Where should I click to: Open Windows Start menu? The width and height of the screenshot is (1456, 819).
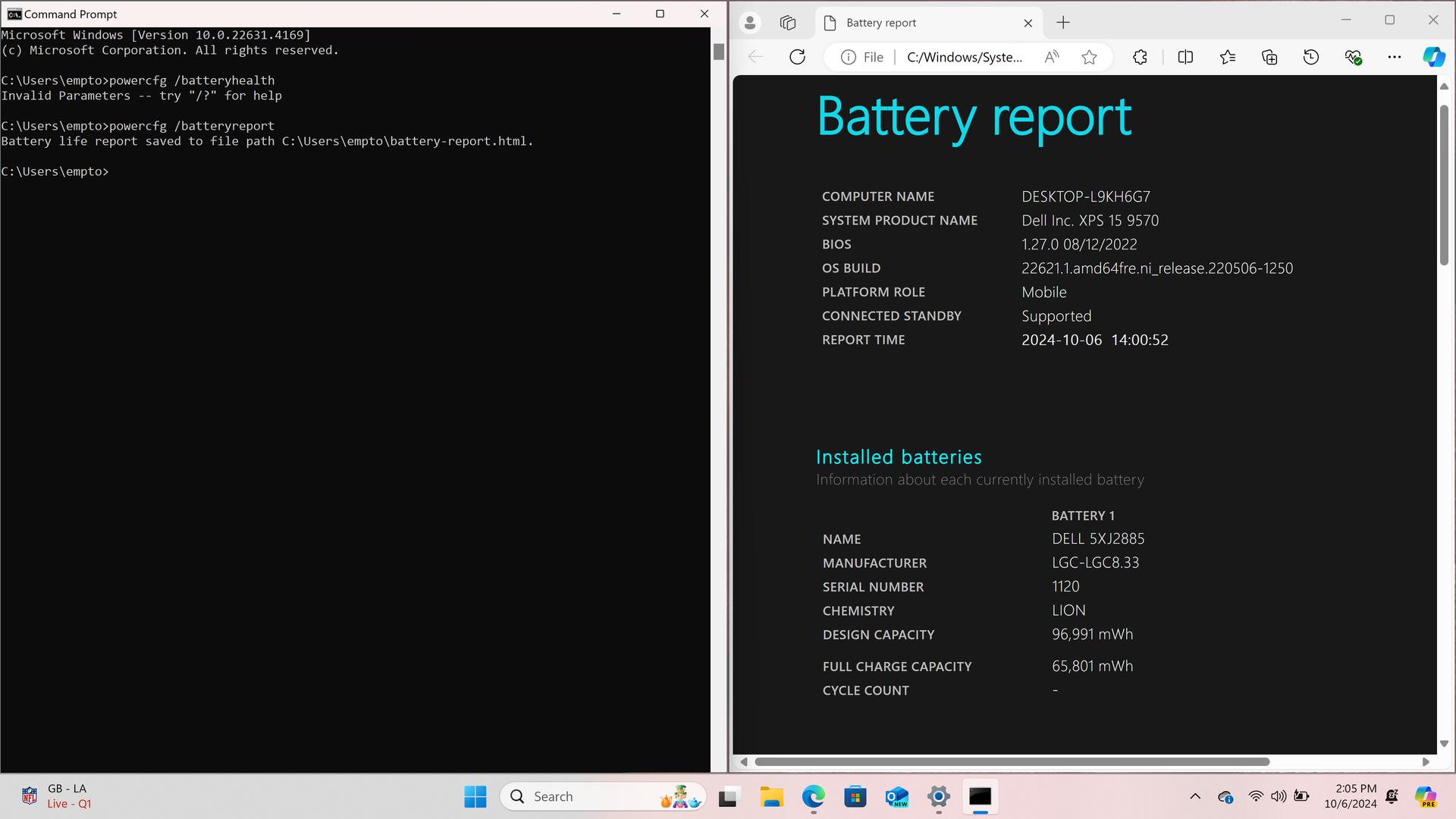pyautogui.click(x=475, y=796)
